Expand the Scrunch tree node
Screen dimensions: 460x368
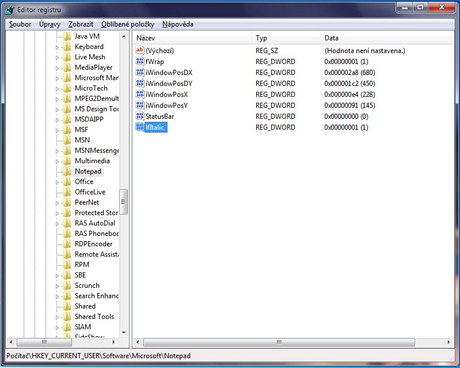pos(57,286)
